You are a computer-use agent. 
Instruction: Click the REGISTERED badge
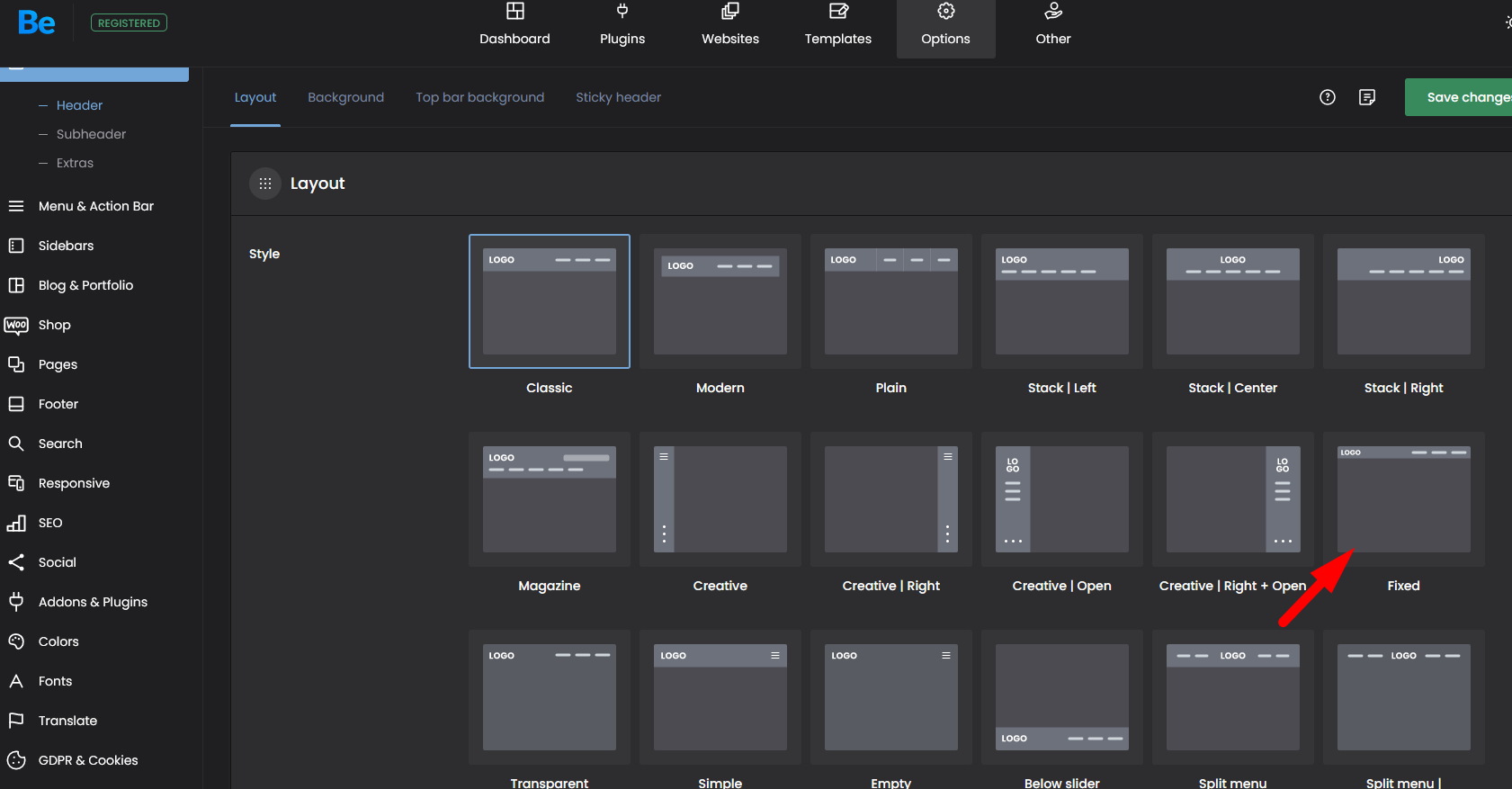[x=129, y=23]
